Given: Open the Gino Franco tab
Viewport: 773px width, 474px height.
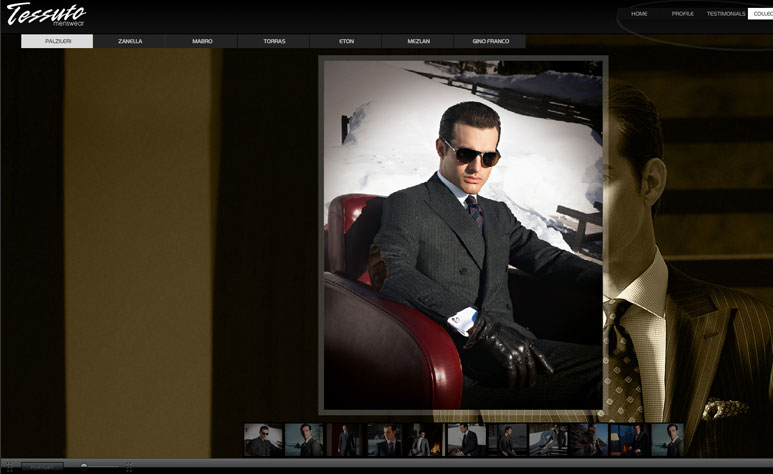Looking at the screenshot, I should [x=490, y=41].
